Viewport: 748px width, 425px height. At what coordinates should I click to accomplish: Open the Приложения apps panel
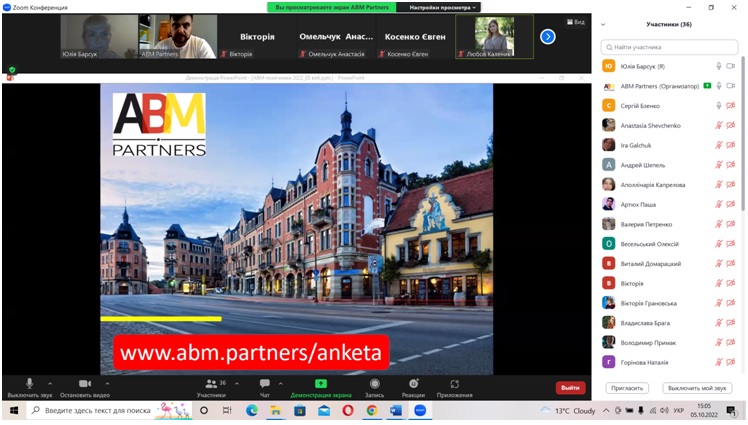455,388
